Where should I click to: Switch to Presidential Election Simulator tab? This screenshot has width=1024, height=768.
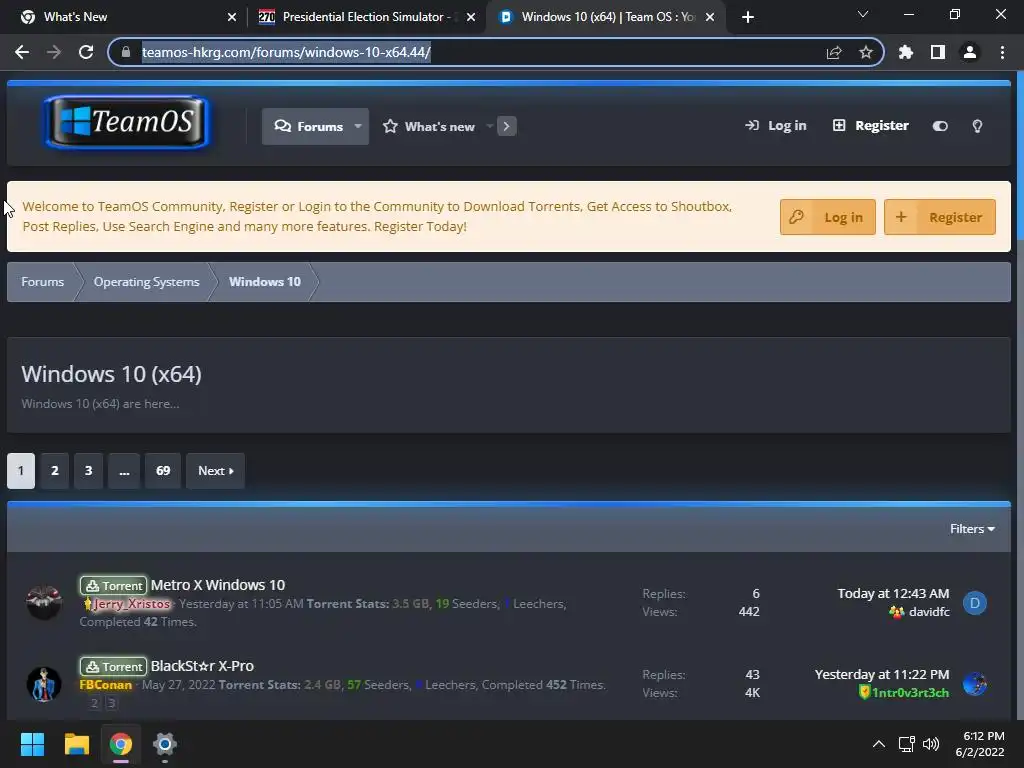[x=366, y=17]
